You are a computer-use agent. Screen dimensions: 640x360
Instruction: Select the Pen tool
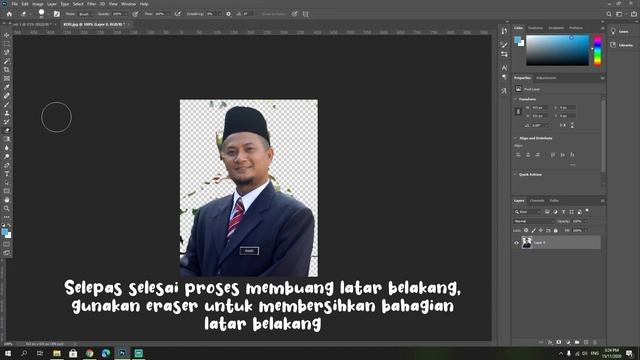coord(7,165)
